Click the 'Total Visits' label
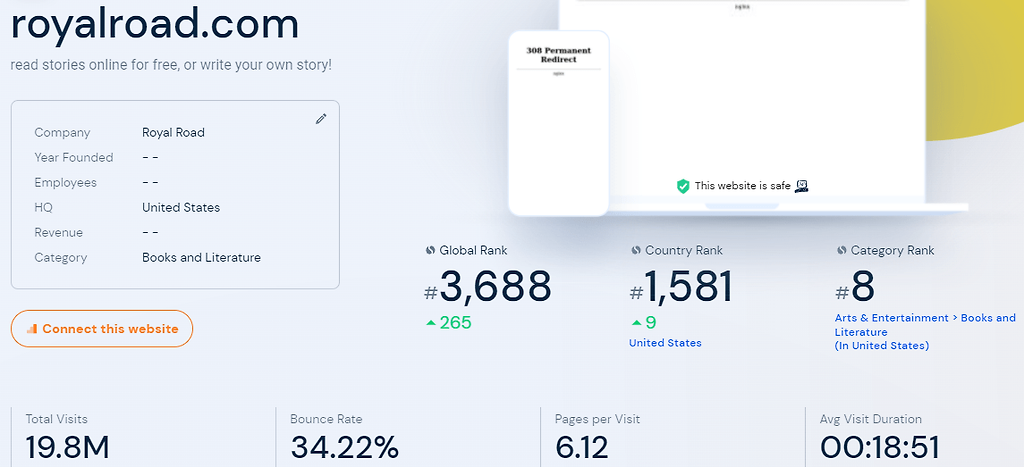Screen dimensions: 1024x467 coord(56,419)
